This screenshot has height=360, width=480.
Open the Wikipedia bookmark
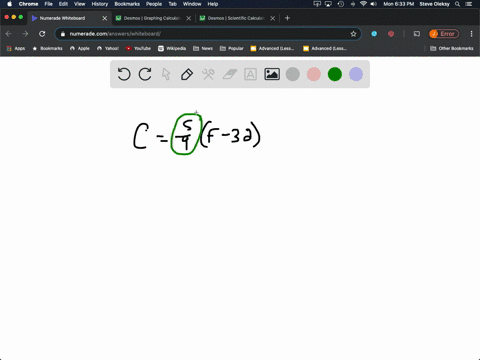(x=172, y=48)
